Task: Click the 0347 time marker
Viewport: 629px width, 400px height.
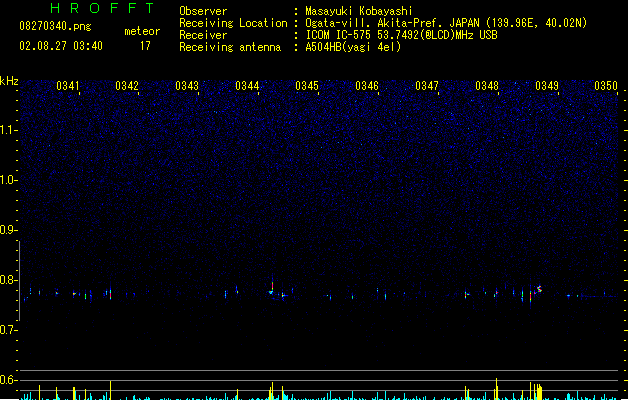Action: [x=427, y=86]
